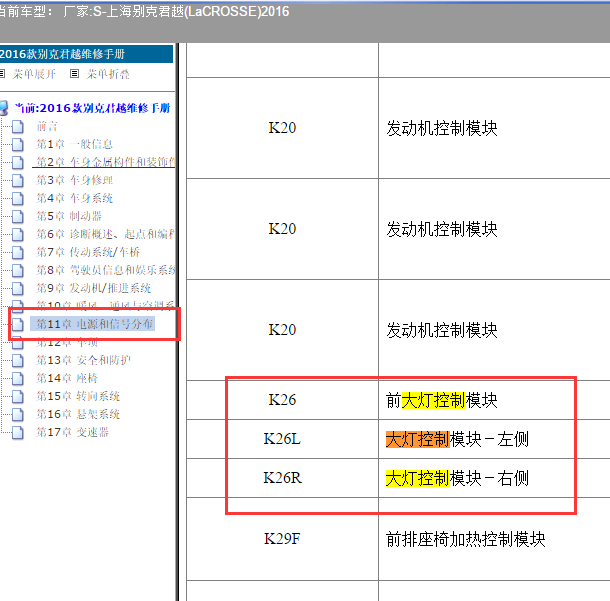Click the page icon for 第11章 电源和信号分布
This screenshot has height=601, width=610.
18,324
